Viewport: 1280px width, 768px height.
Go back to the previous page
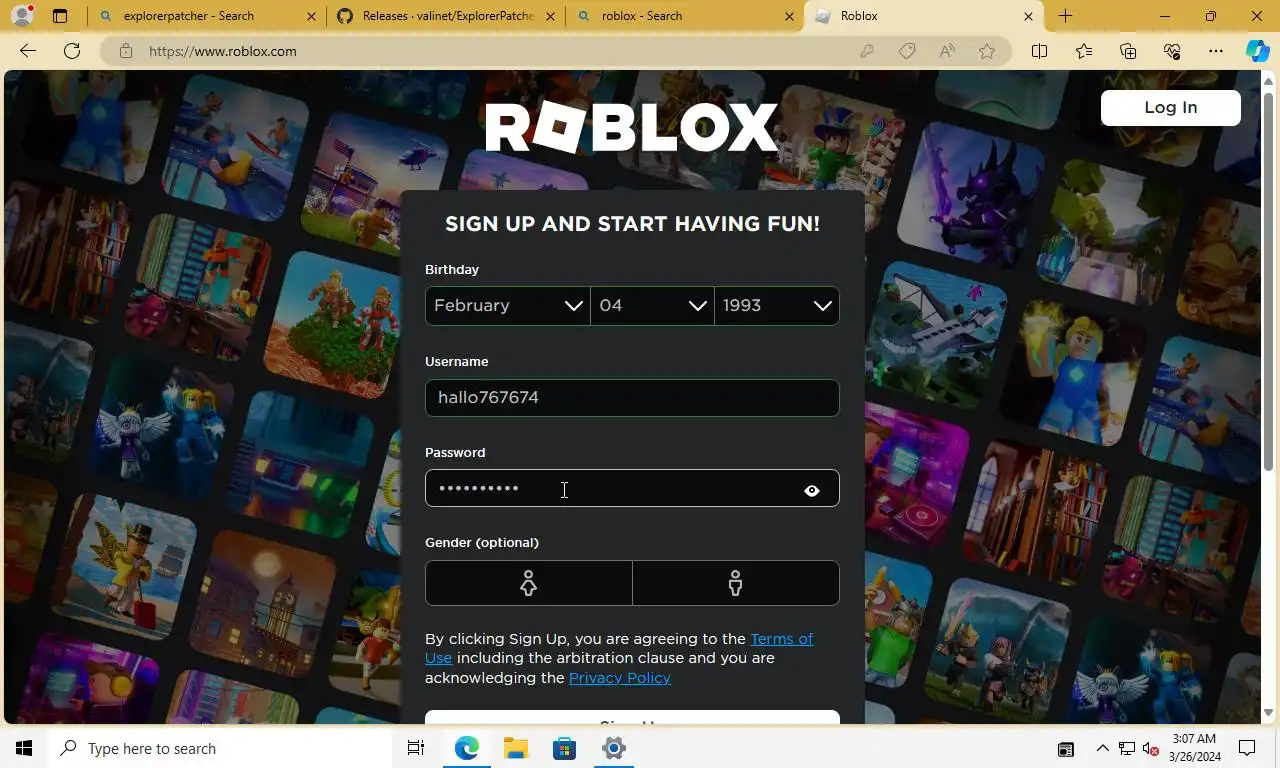pyautogui.click(x=28, y=51)
